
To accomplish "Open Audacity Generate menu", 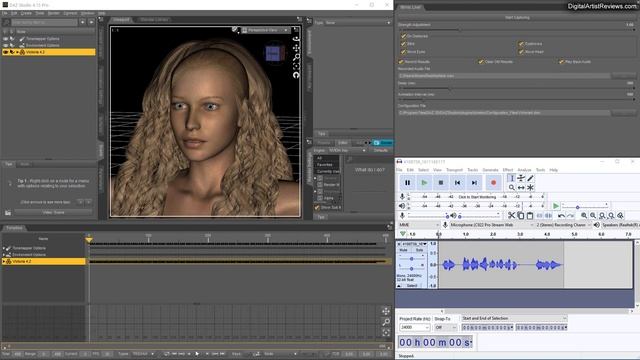I will tap(490, 170).
